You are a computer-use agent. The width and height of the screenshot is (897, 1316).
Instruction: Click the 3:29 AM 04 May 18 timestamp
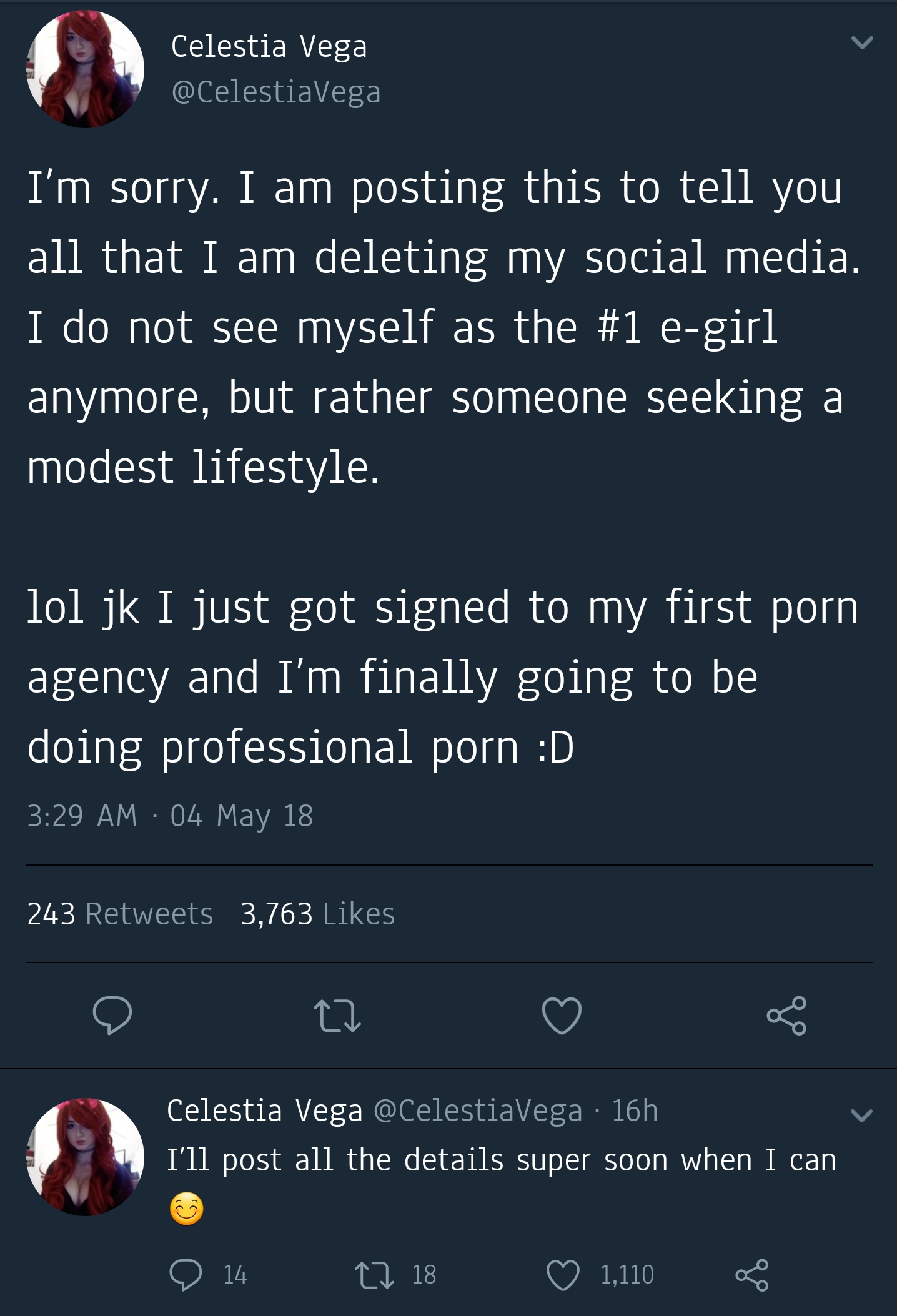pyautogui.click(x=170, y=816)
